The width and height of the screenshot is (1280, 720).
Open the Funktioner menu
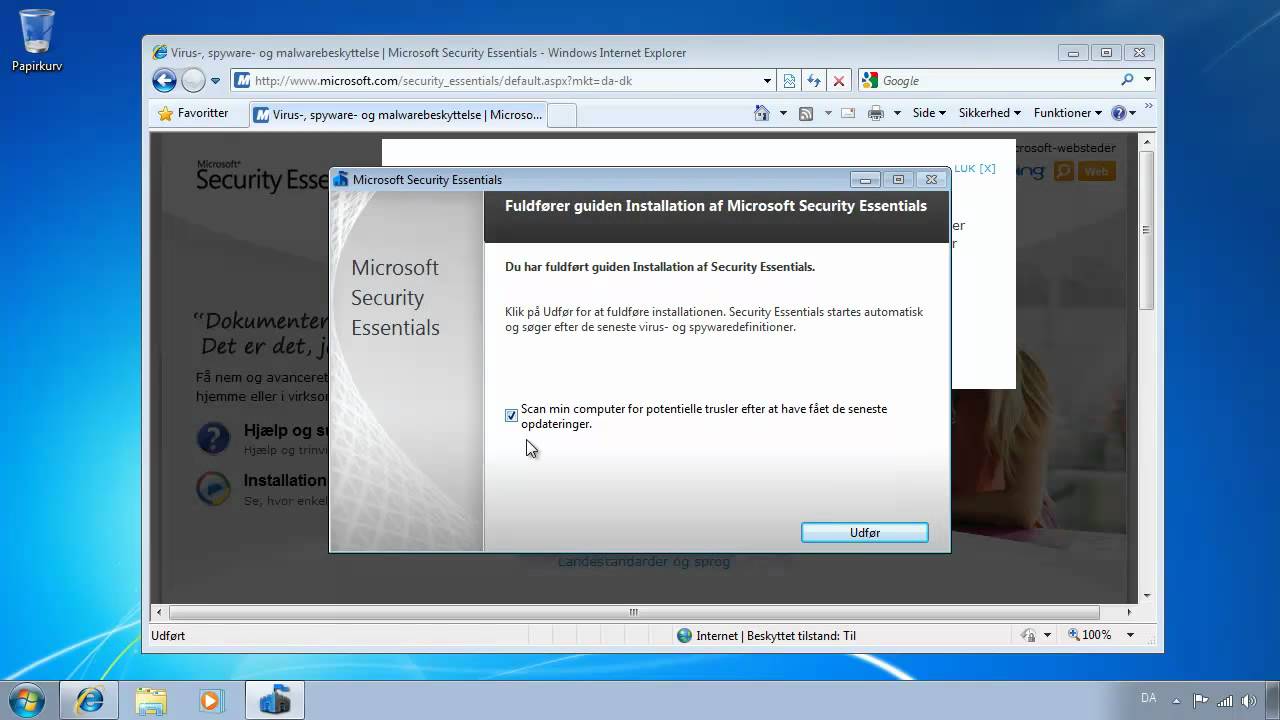click(x=1067, y=113)
